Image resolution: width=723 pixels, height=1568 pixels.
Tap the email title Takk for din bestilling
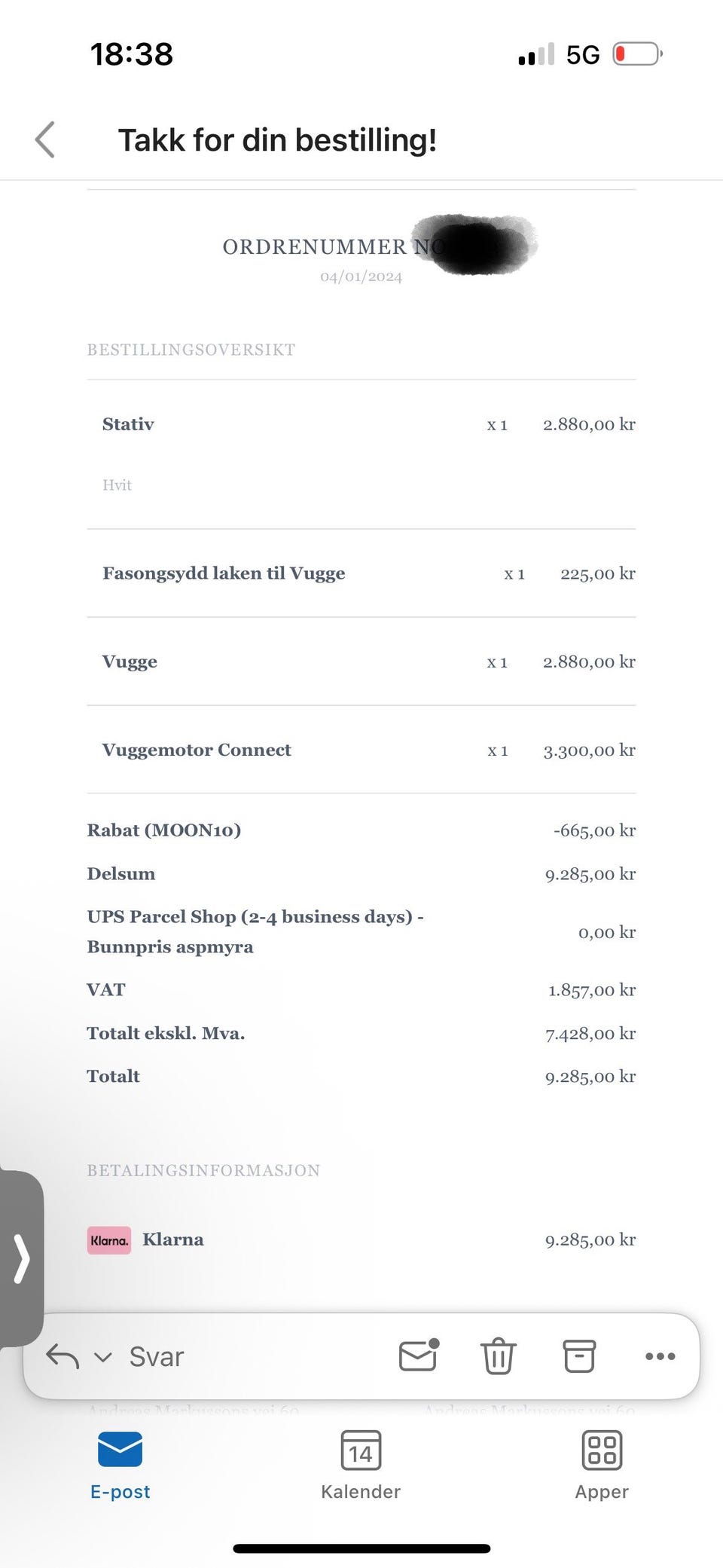(x=277, y=140)
